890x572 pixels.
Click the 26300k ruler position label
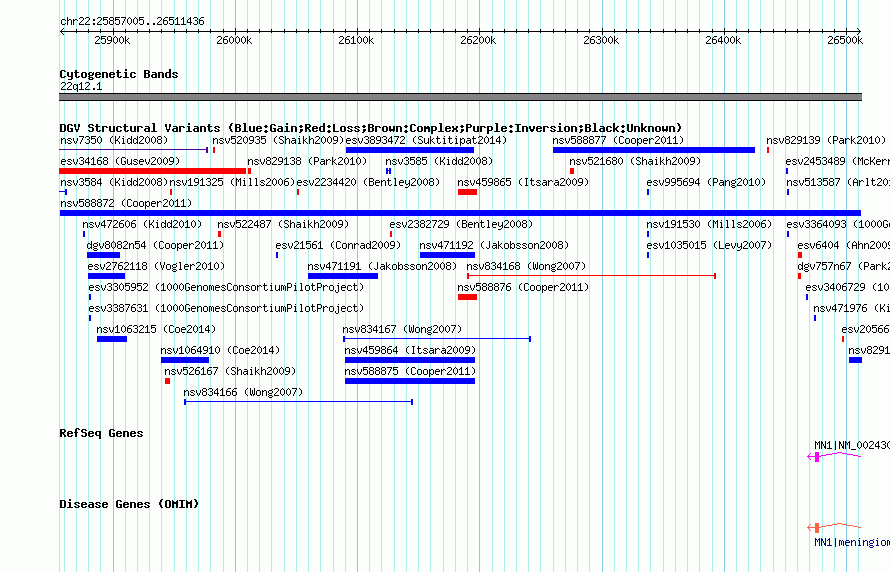601,40
